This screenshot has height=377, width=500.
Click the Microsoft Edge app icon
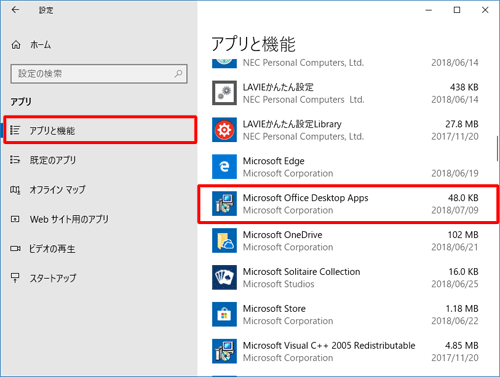pyautogui.click(x=224, y=167)
